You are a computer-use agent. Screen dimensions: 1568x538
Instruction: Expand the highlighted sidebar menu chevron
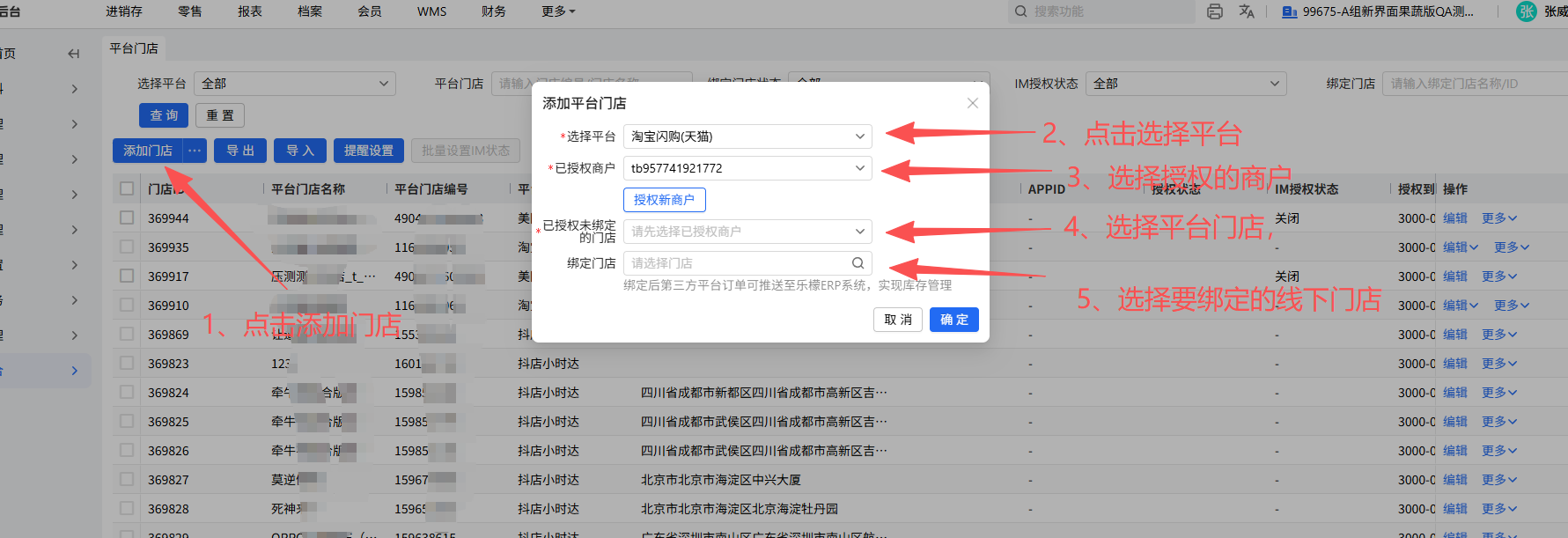tap(75, 371)
